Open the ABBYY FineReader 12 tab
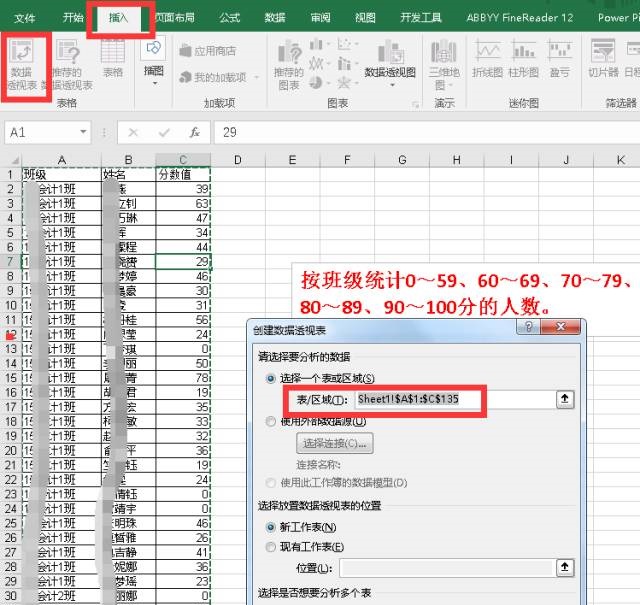Image resolution: width=640 pixels, height=605 pixels. pyautogui.click(x=520, y=18)
